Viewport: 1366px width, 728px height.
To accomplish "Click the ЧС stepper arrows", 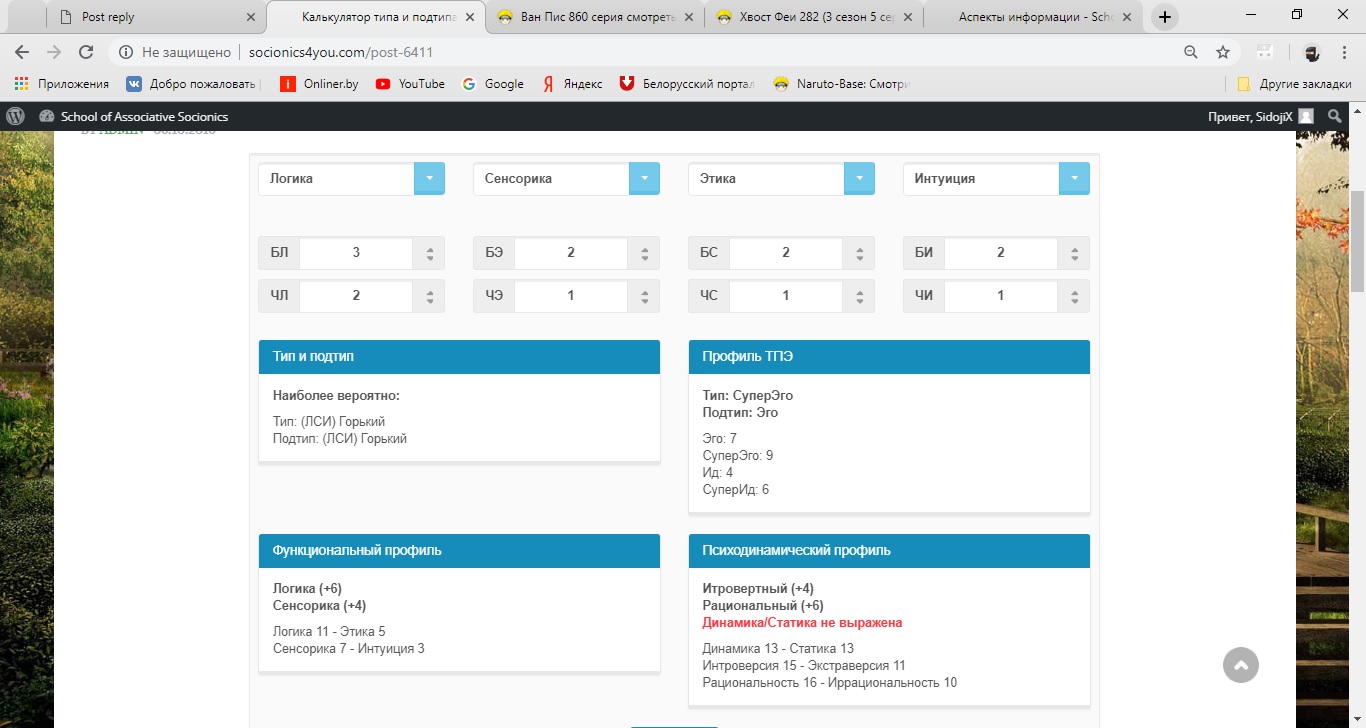I will click(x=860, y=296).
